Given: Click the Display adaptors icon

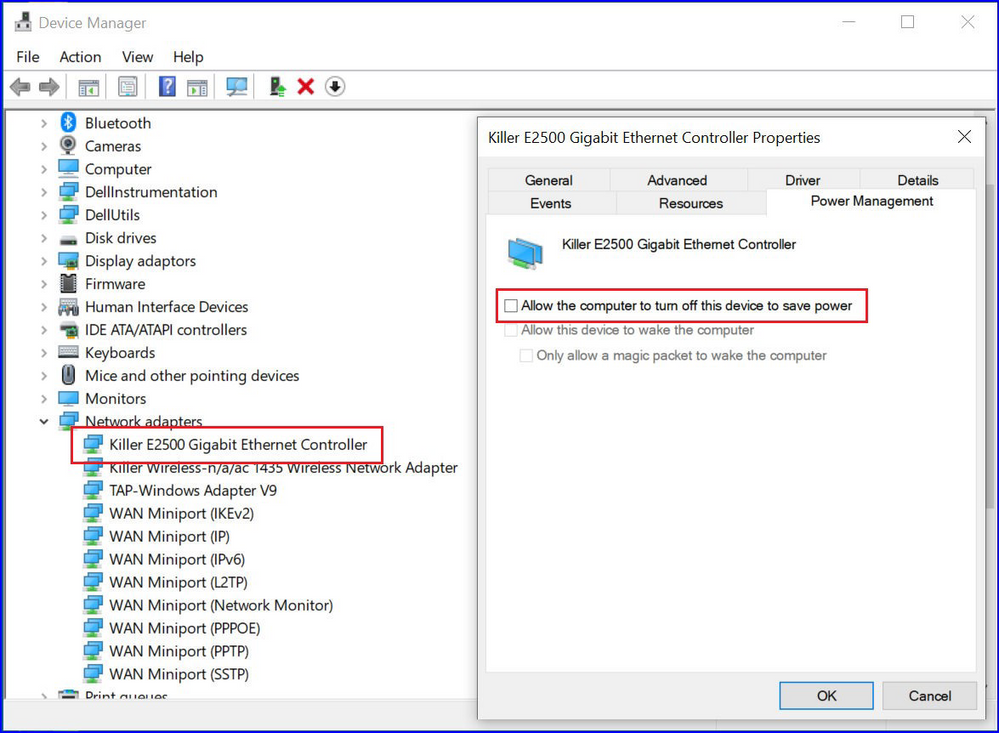Looking at the screenshot, I should tap(68, 261).
